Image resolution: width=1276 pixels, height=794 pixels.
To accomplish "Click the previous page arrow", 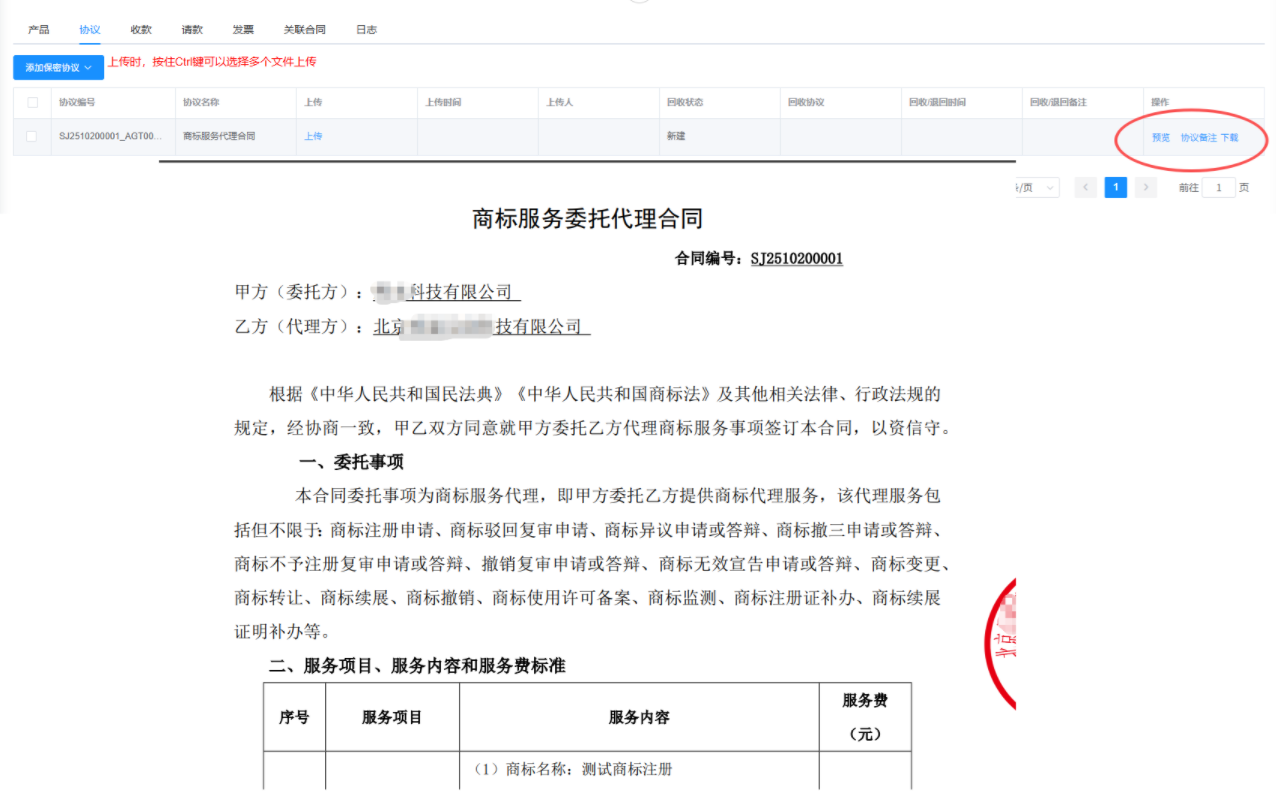I will coord(1085,187).
